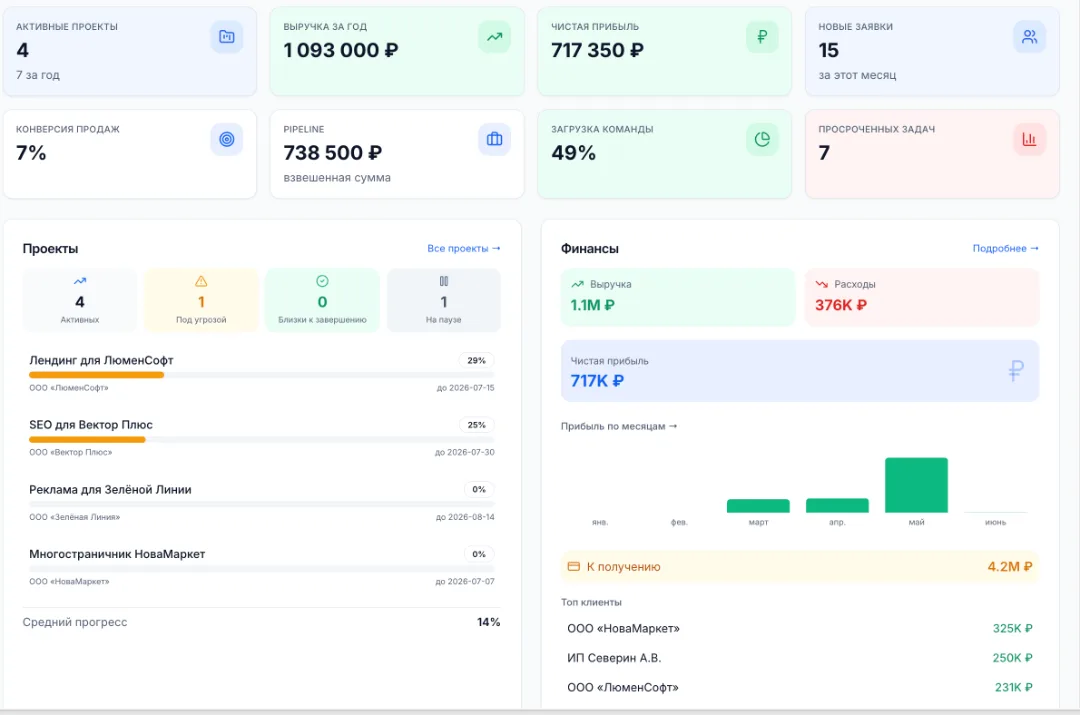Click the users icon on new requests card
The width and height of the screenshot is (1080, 715).
pyautogui.click(x=1030, y=37)
